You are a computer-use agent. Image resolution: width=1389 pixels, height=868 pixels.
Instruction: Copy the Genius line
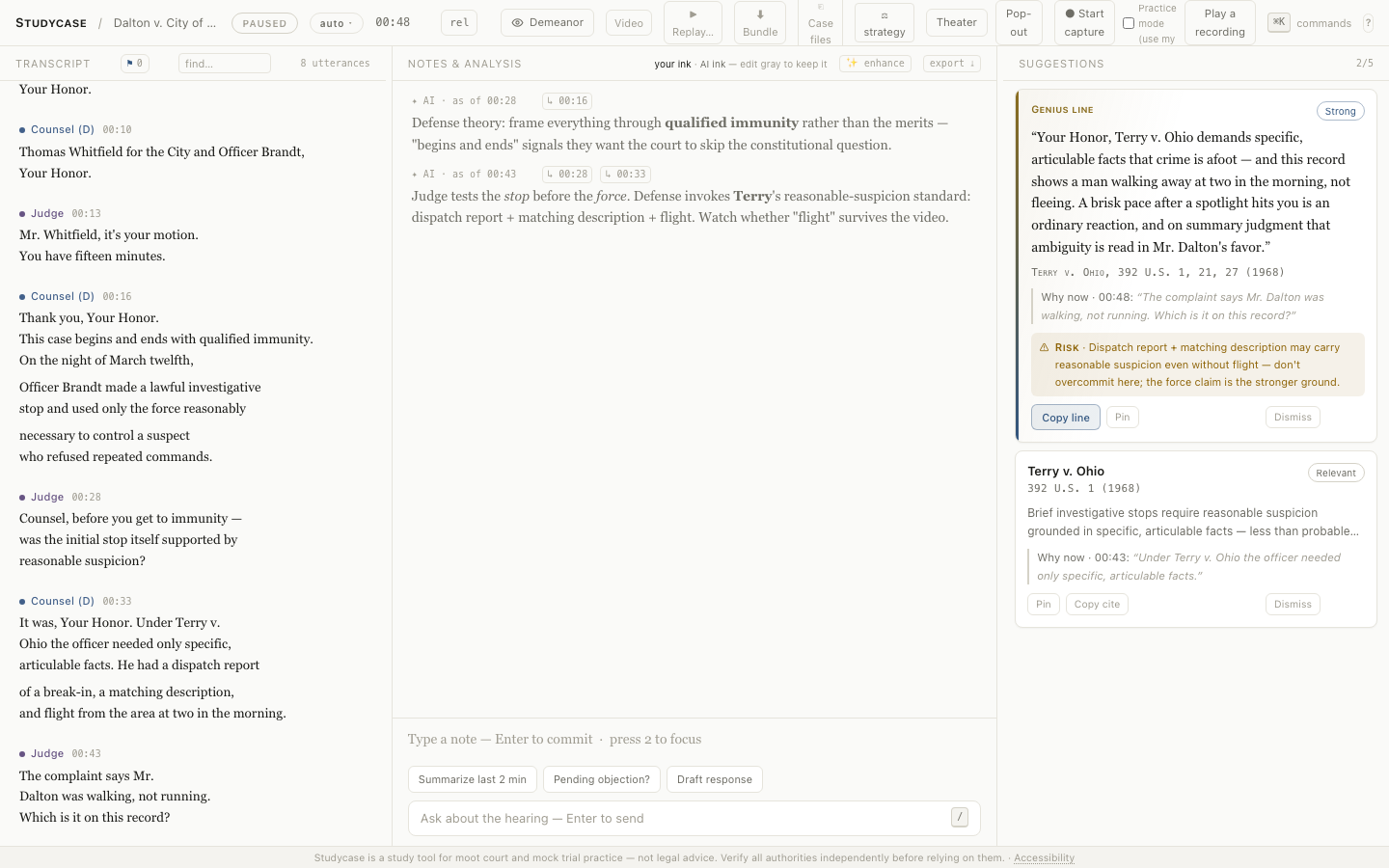[1066, 418]
